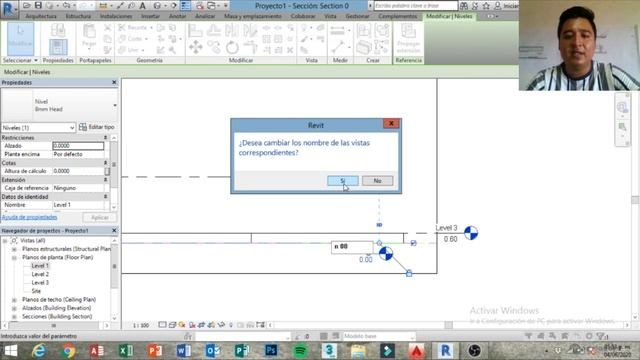Click the Editar tipo button
This screenshot has width=640, height=360.
point(97,127)
